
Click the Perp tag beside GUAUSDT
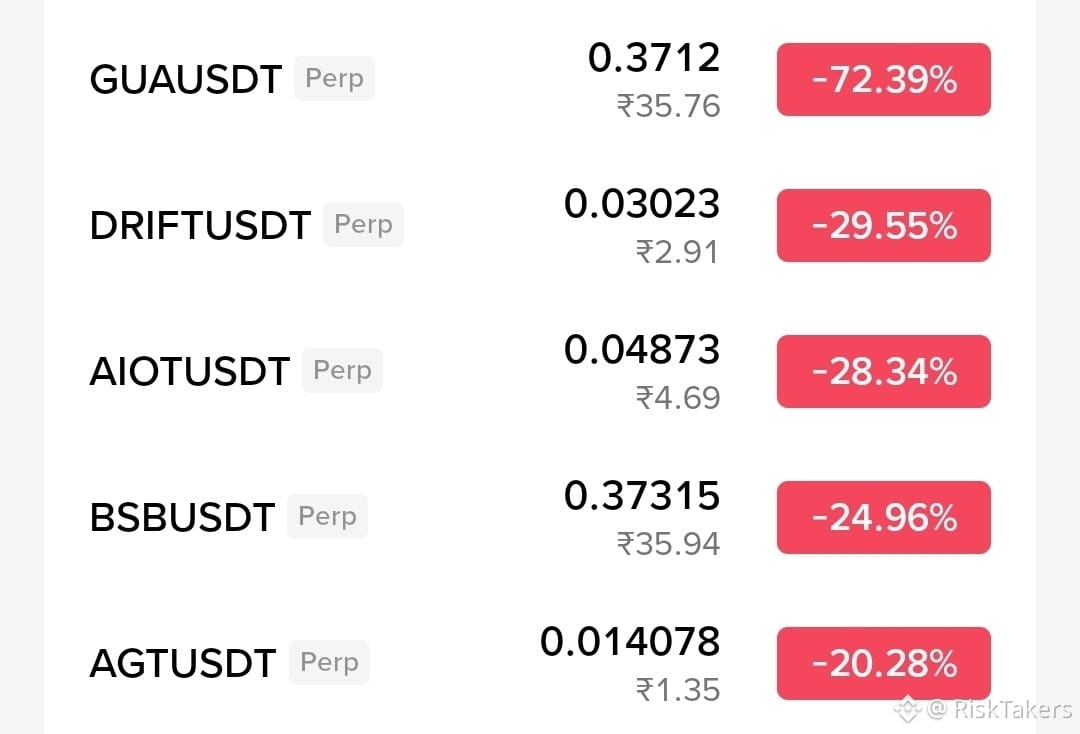(335, 78)
